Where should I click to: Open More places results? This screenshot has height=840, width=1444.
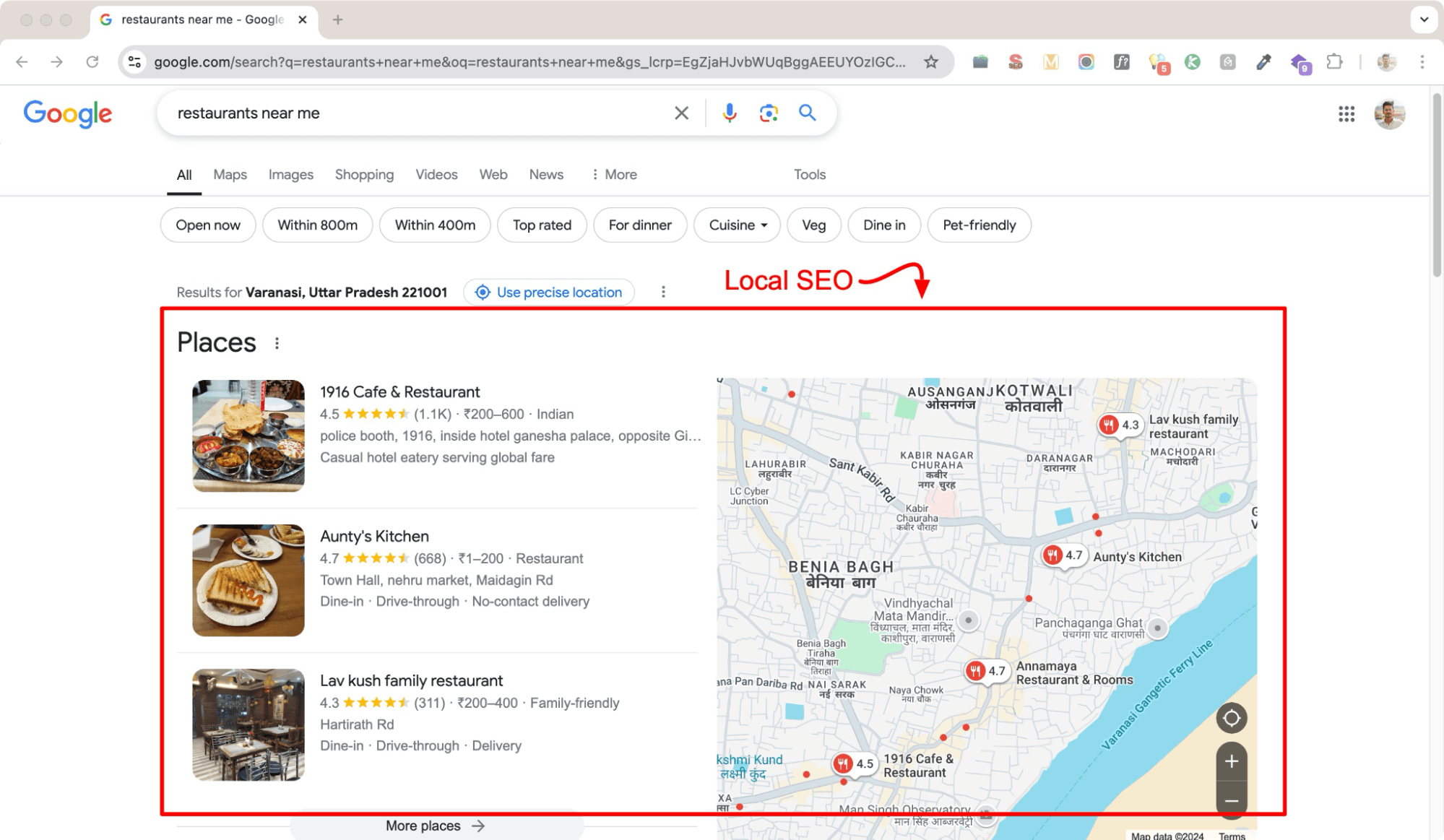(434, 826)
